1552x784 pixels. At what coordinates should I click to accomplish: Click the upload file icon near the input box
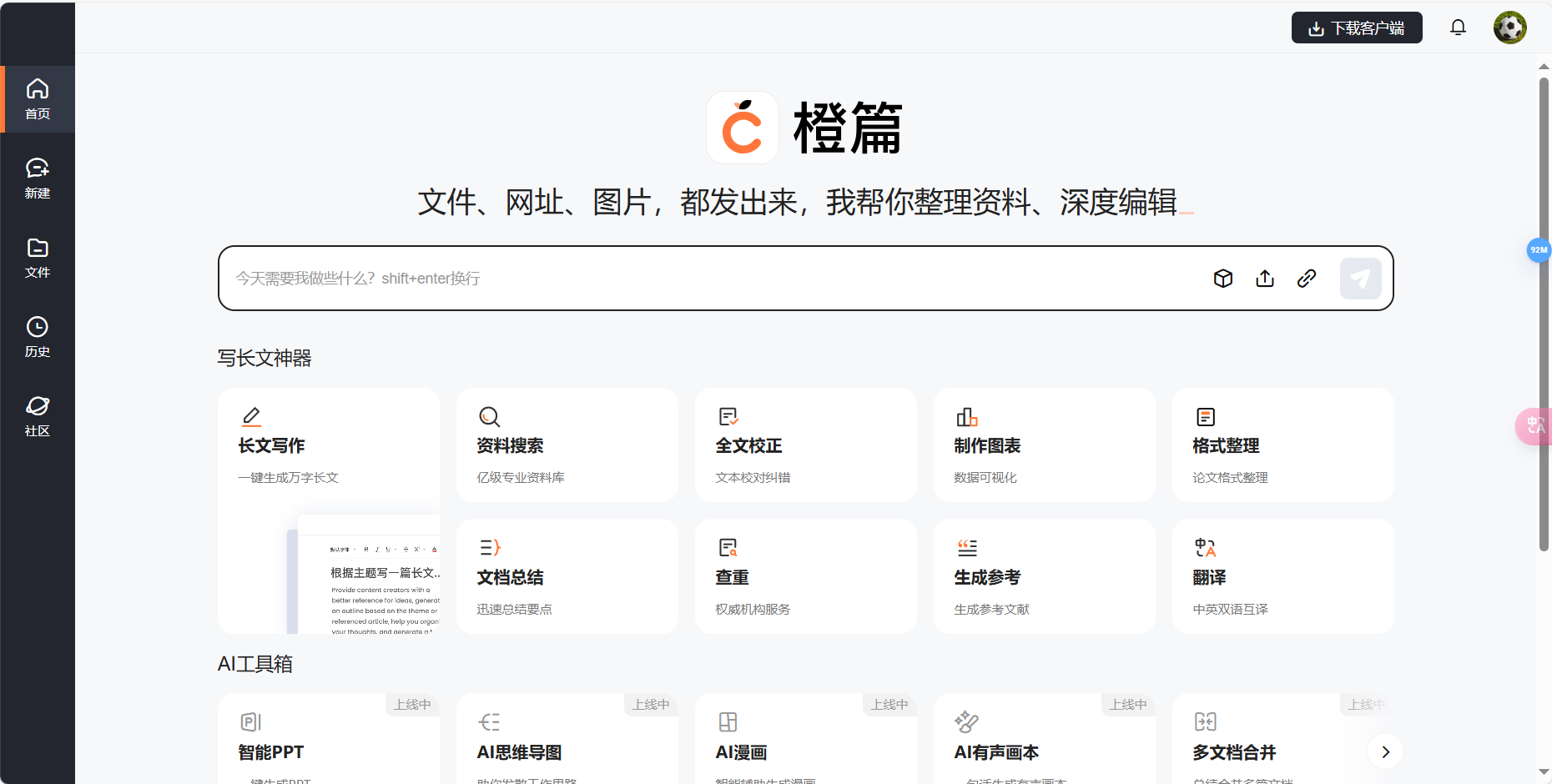pyautogui.click(x=1265, y=278)
